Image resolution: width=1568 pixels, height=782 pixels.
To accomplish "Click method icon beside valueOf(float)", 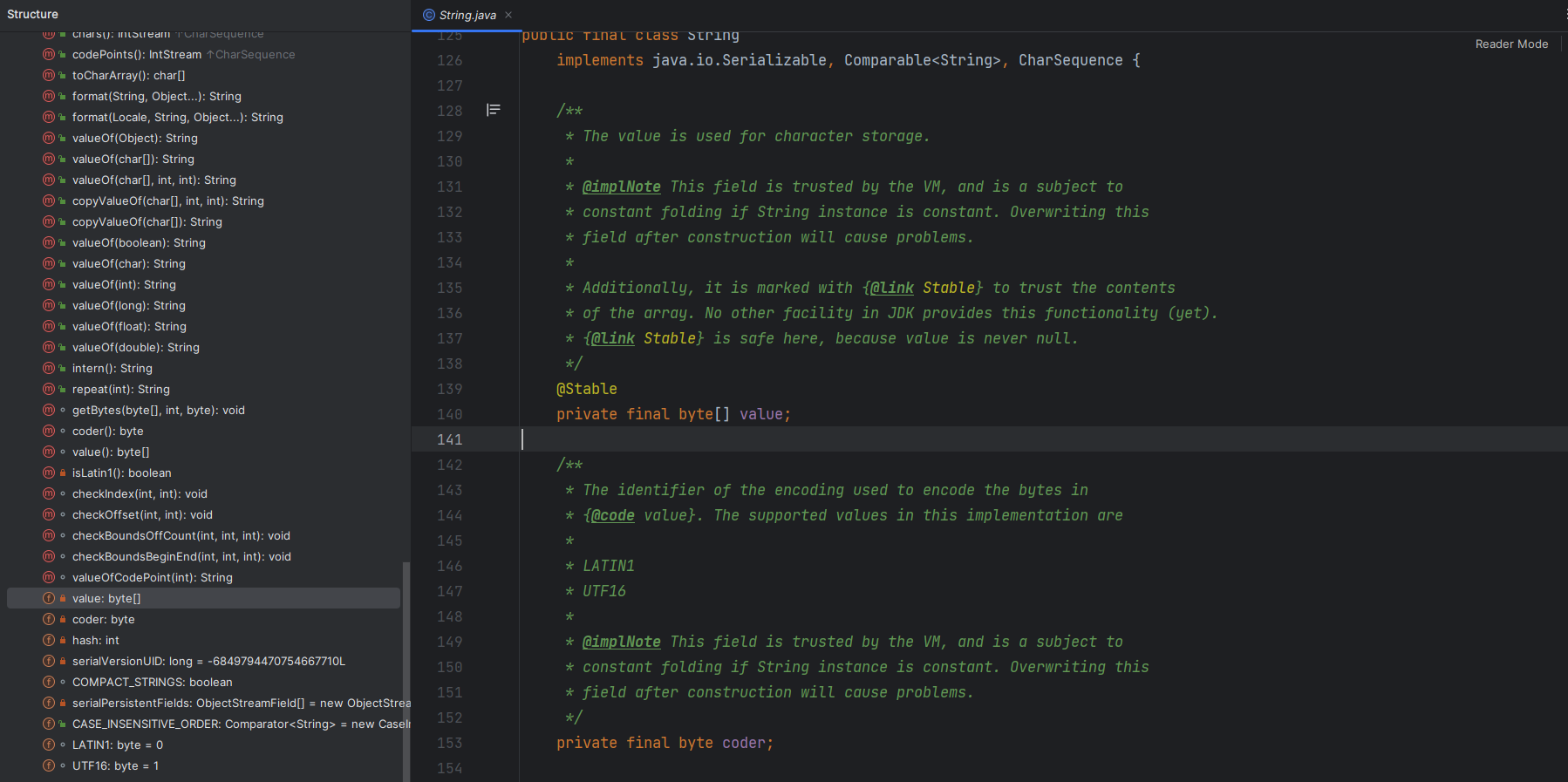I will pos(49,326).
